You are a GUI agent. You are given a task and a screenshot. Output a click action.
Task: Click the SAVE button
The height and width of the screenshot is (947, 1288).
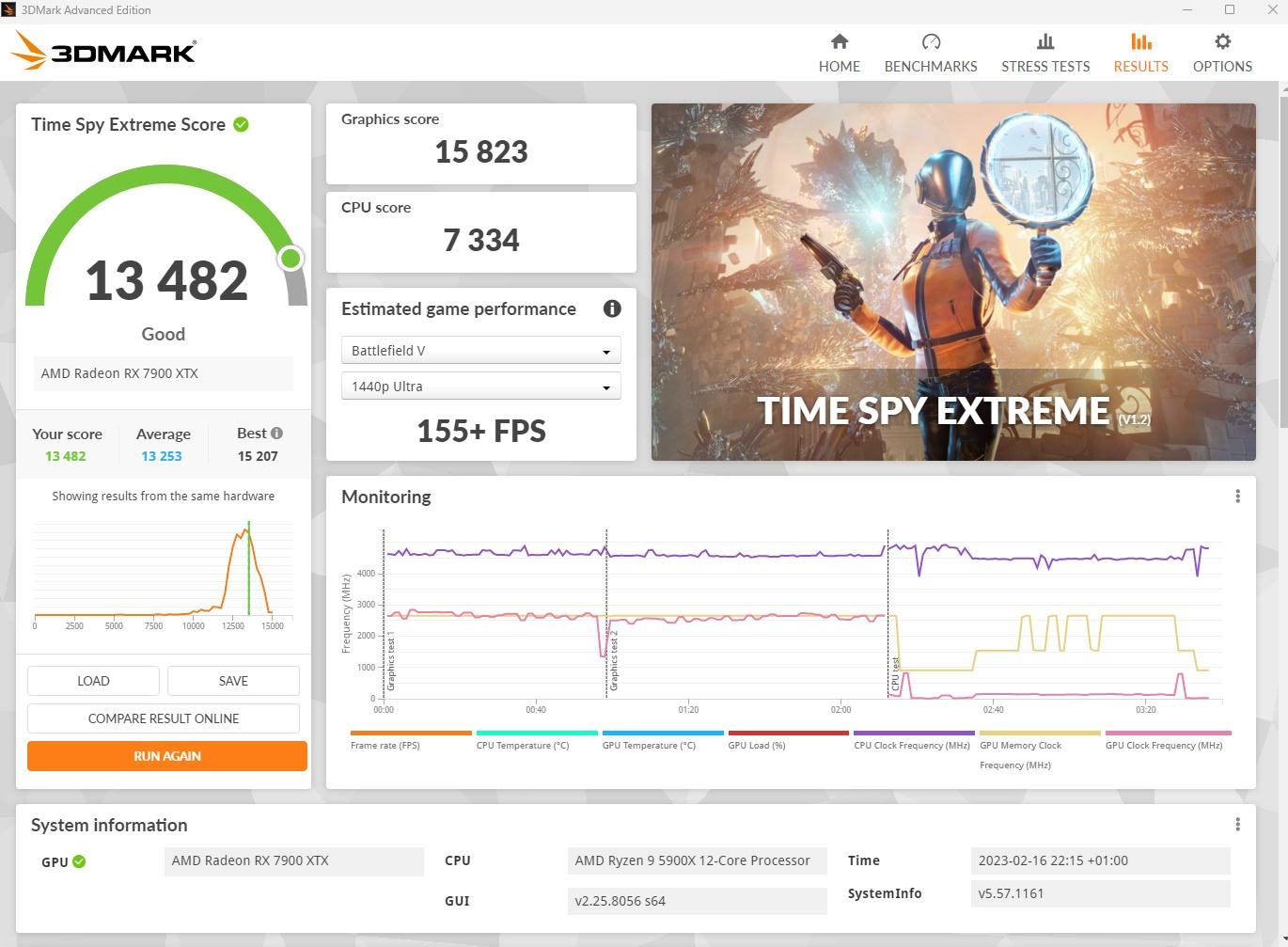pyautogui.click(x=233, y=681)
